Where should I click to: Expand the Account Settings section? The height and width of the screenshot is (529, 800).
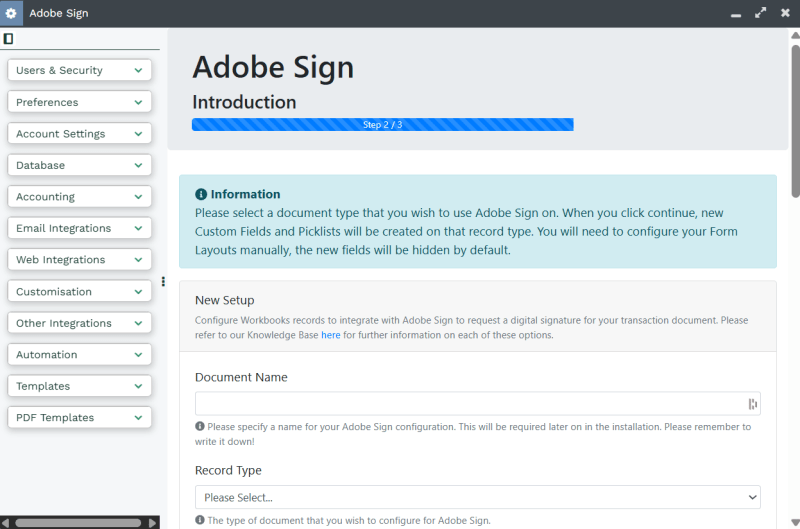pos(80,134)
